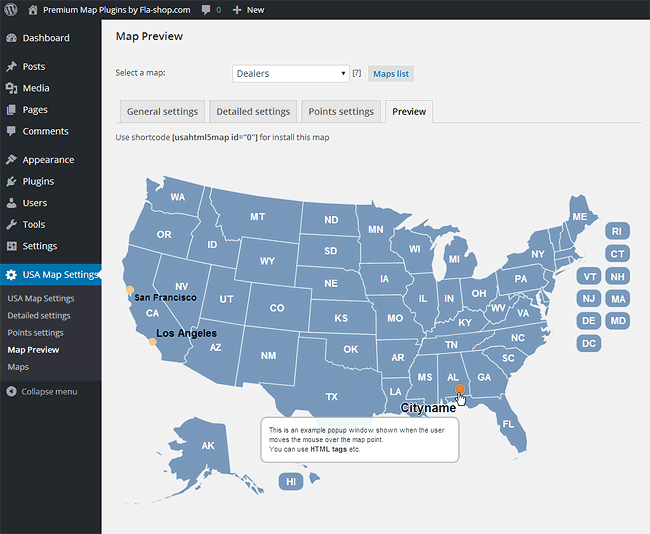Click the MA state button
The image size is (650, 534).
(617, 299)
